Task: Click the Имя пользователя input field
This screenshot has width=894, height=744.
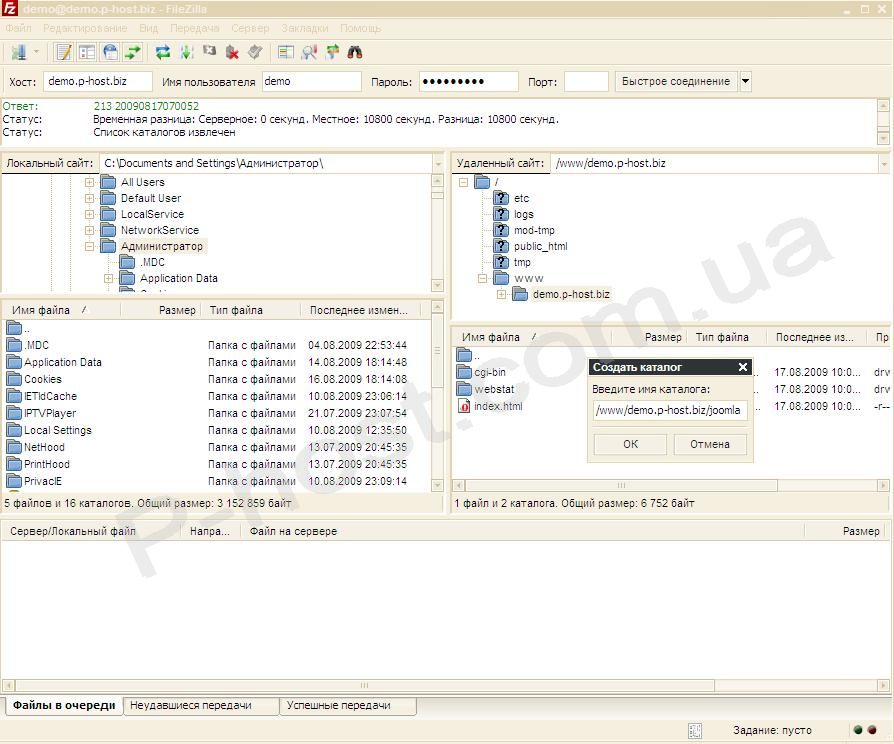Action: pos(311,82)
